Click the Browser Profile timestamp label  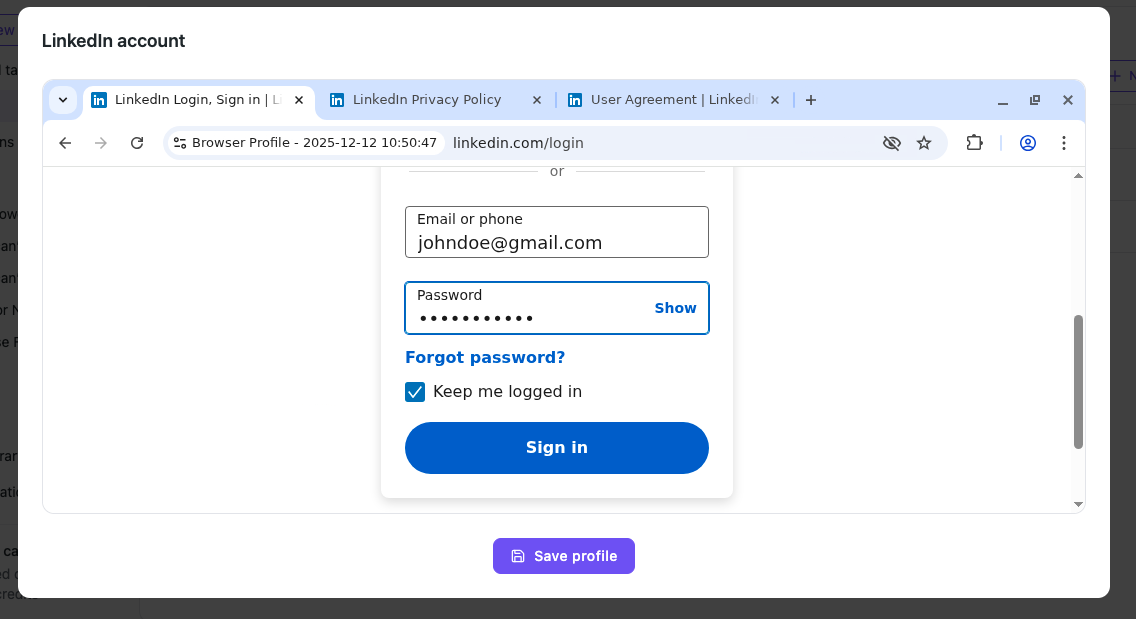pos(314,143)
